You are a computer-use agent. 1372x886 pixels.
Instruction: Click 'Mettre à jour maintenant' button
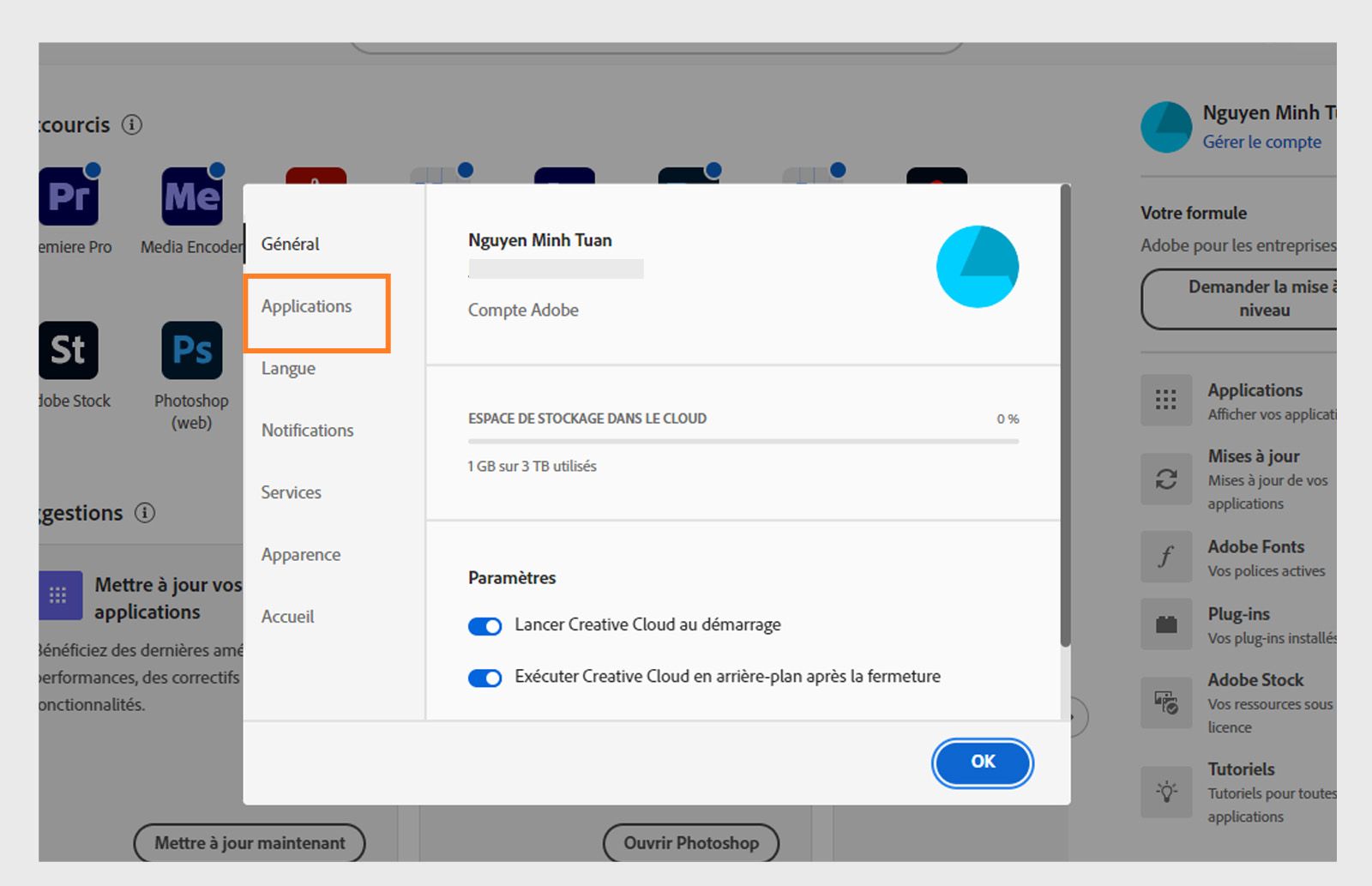[x=249, y=842]
